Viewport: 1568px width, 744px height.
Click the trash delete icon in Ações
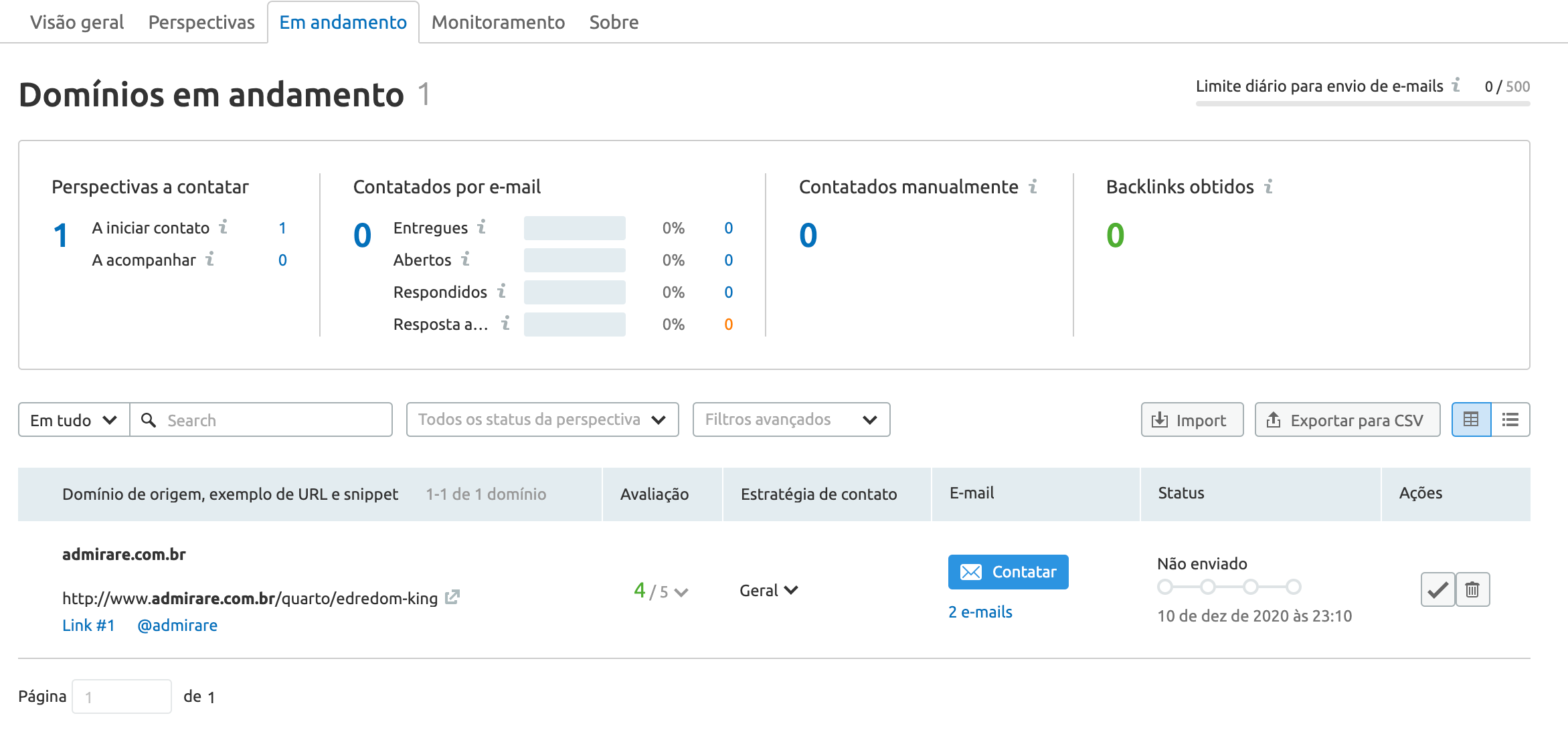coord(1472,589)
